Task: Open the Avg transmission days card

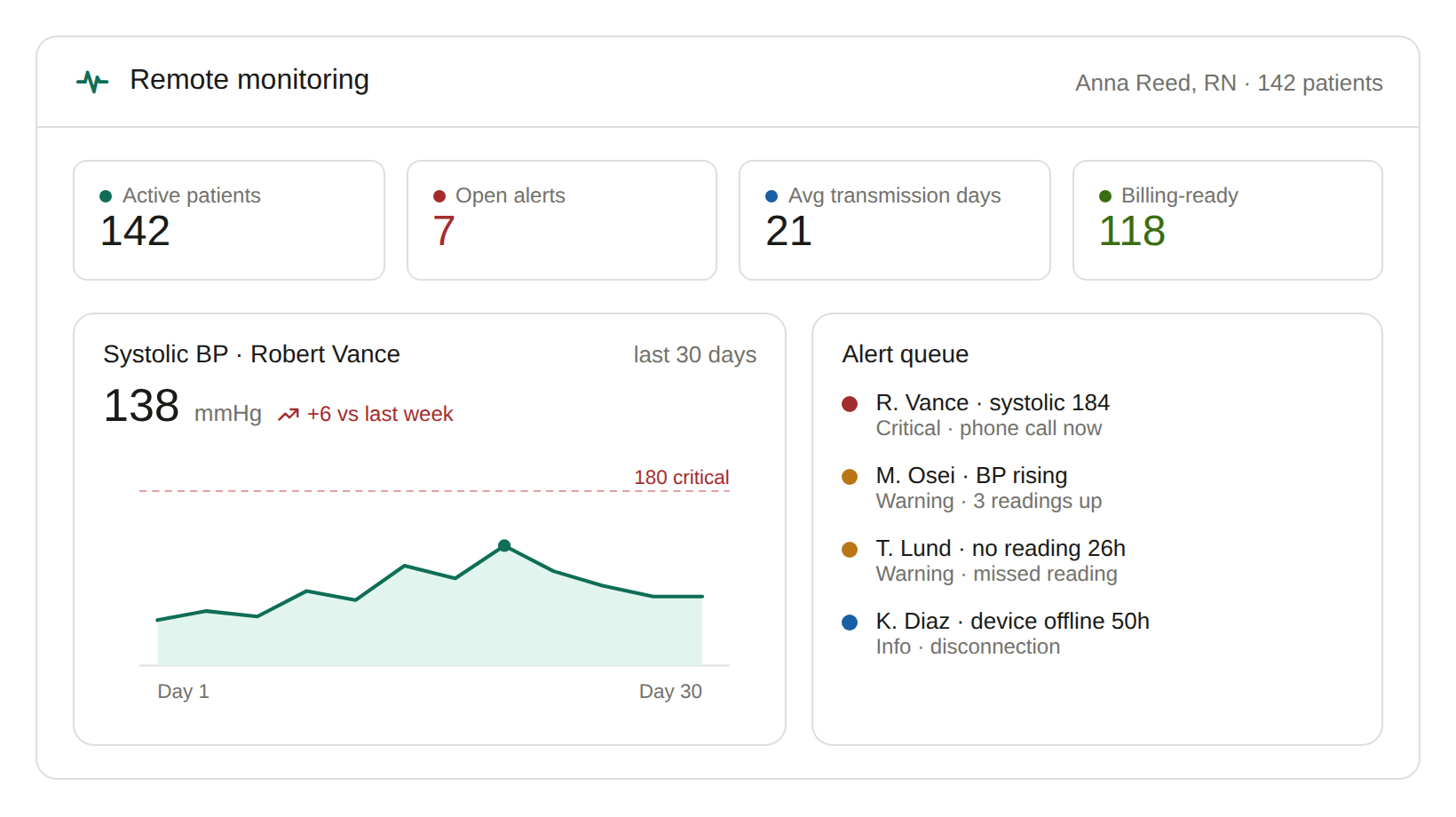Action: click(895, 220)
